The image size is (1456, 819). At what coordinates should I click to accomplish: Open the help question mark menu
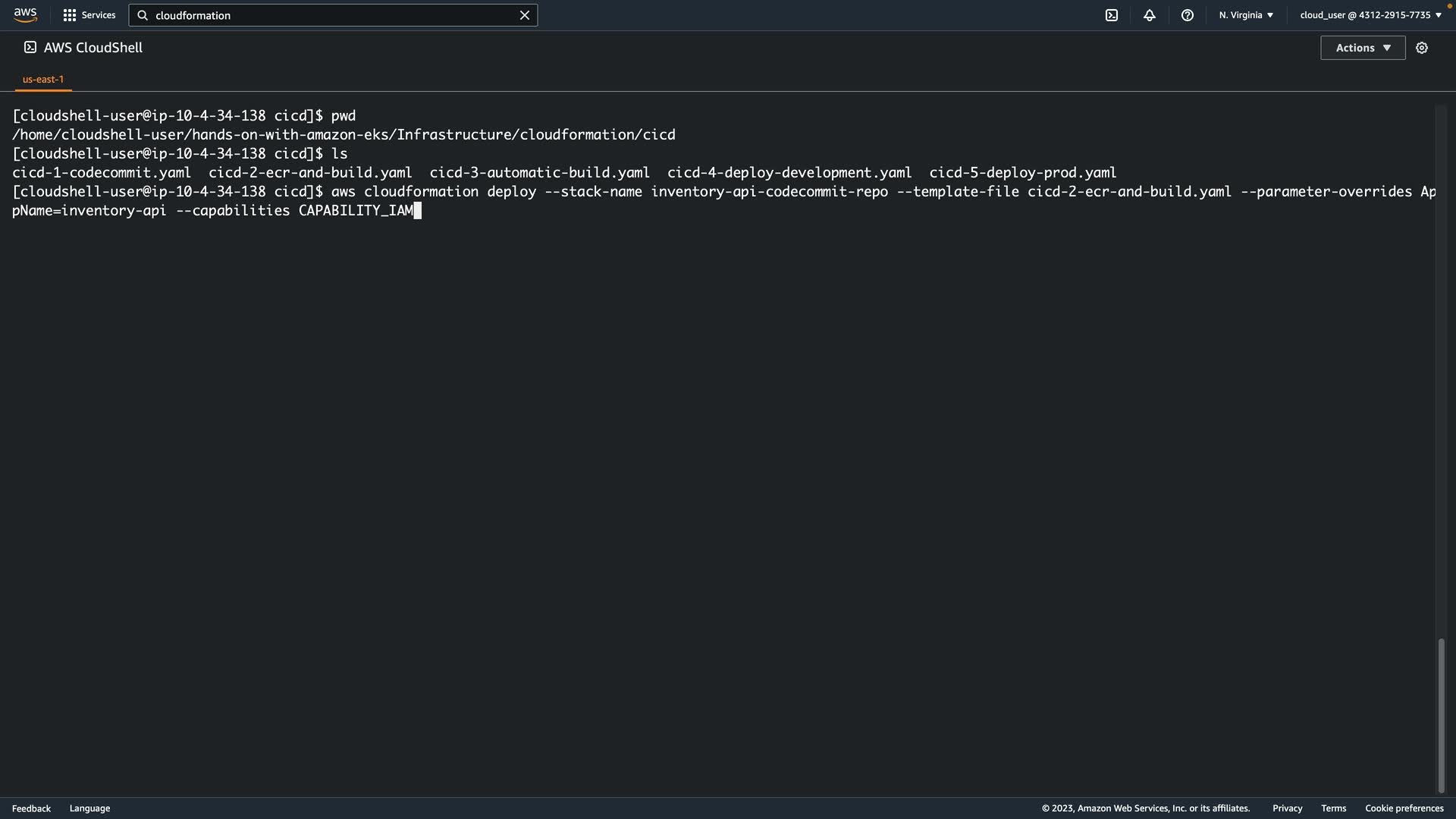coord(1188,15)
